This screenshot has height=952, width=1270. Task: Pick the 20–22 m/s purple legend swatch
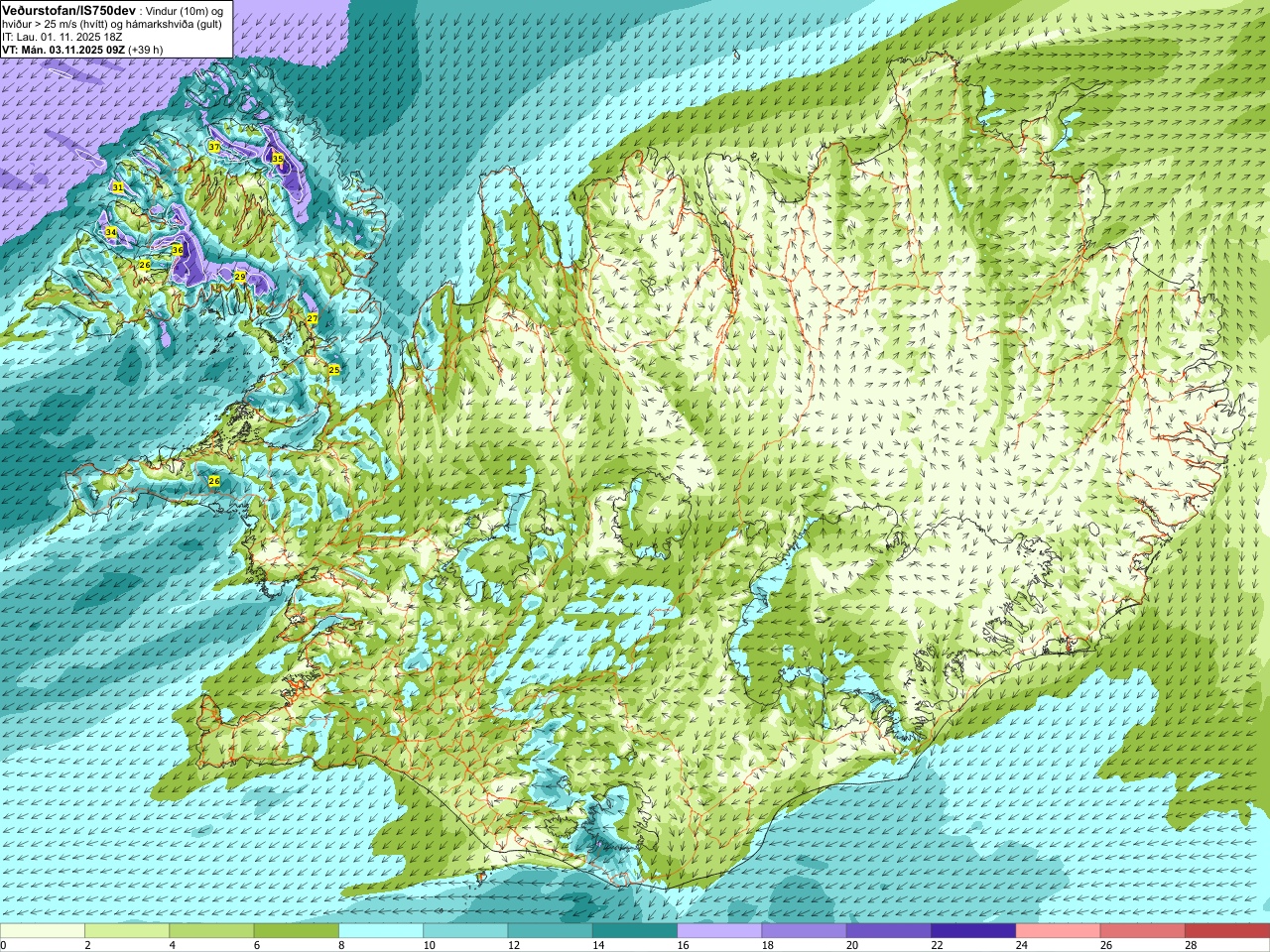889,931
